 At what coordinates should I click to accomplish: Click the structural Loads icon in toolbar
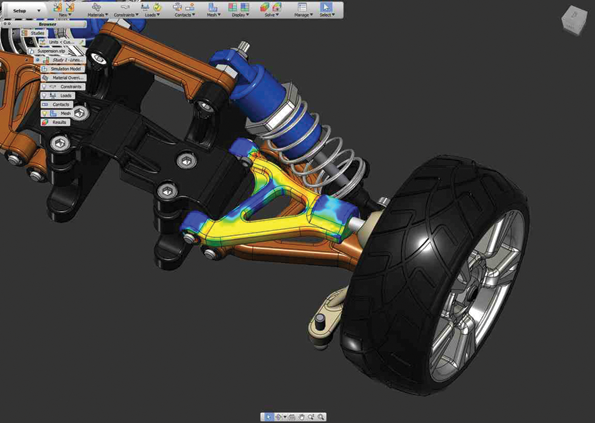(x=145, y=7)
